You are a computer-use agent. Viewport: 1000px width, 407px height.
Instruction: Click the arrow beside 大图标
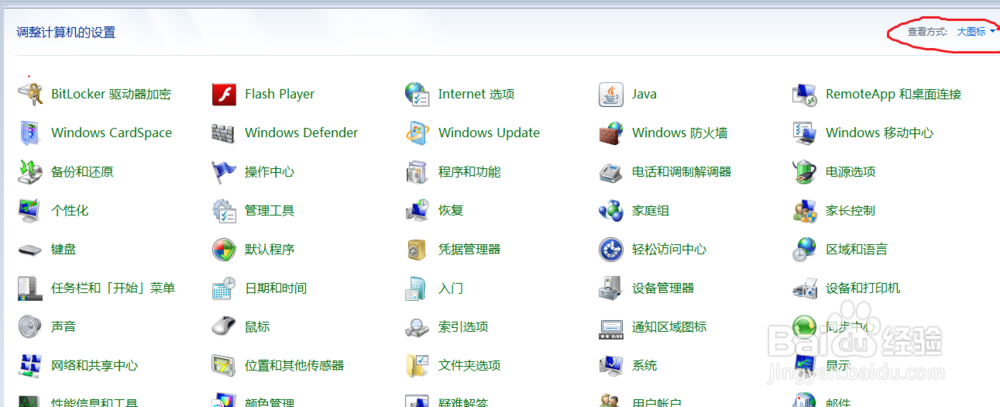[x=992, y=32]
